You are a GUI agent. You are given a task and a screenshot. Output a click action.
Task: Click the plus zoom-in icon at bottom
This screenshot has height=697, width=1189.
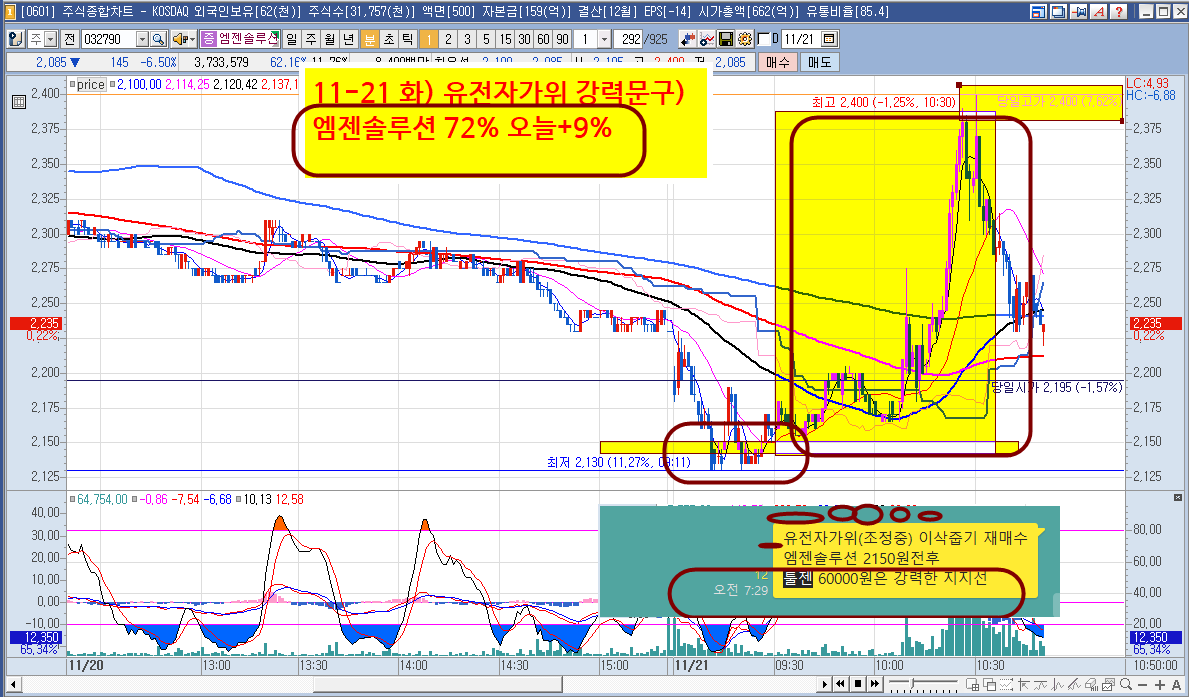tap(1159, 685)
